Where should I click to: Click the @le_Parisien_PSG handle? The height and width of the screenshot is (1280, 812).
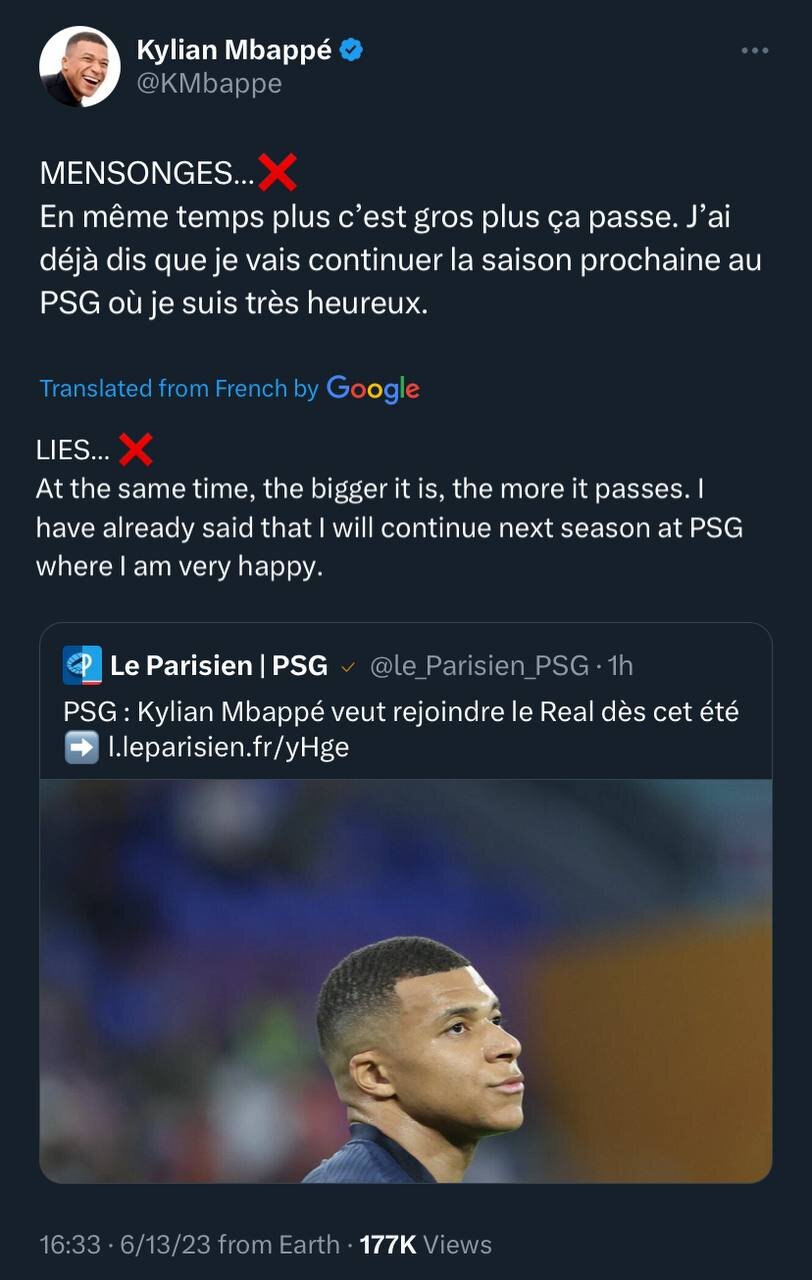(479, 665)
